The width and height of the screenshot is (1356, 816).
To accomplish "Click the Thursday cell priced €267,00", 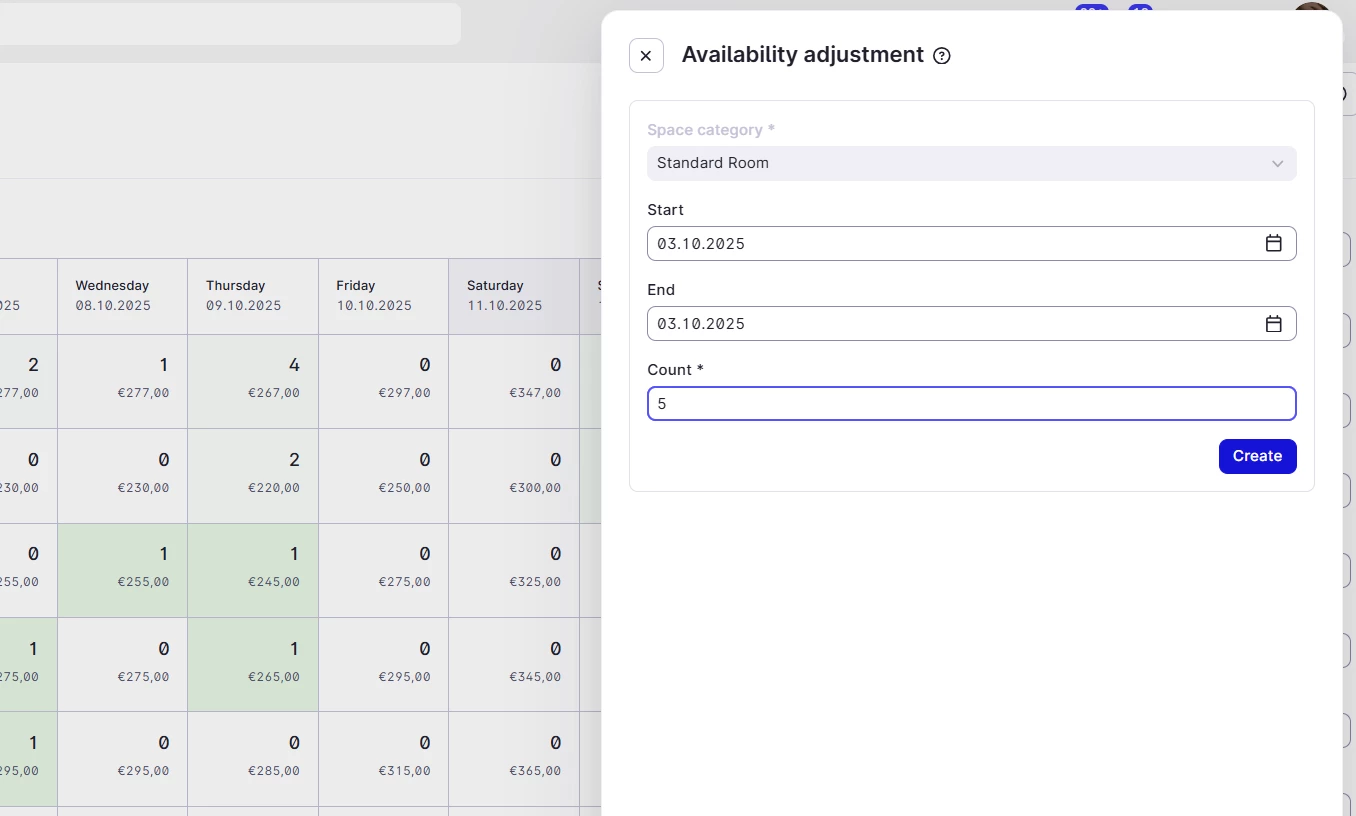I will click(x=252, y=380).
